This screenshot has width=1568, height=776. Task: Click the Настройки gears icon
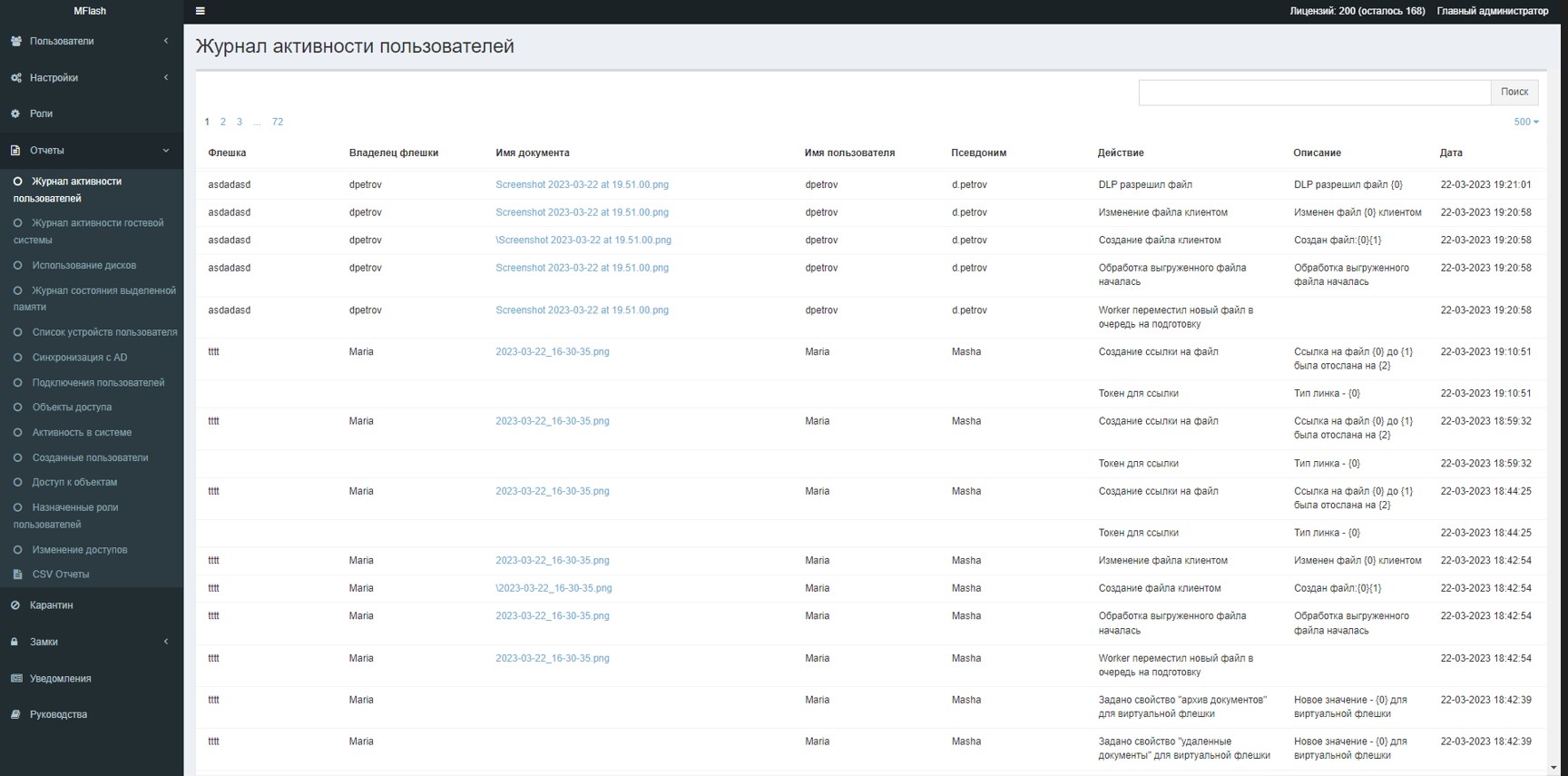[x=16, y=78]
